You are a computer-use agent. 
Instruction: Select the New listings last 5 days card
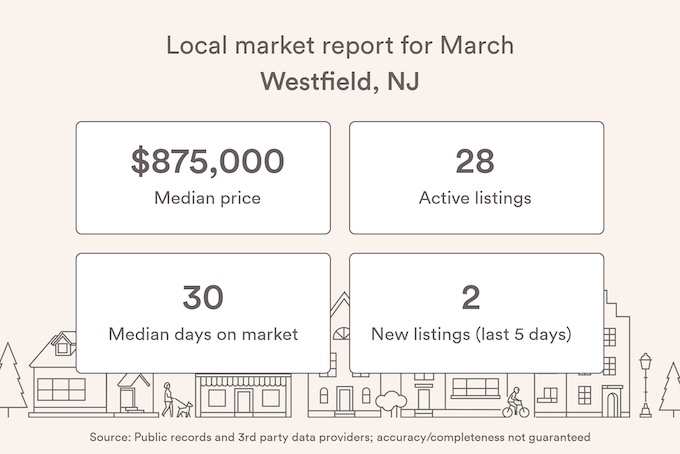[x=477, y=313]
